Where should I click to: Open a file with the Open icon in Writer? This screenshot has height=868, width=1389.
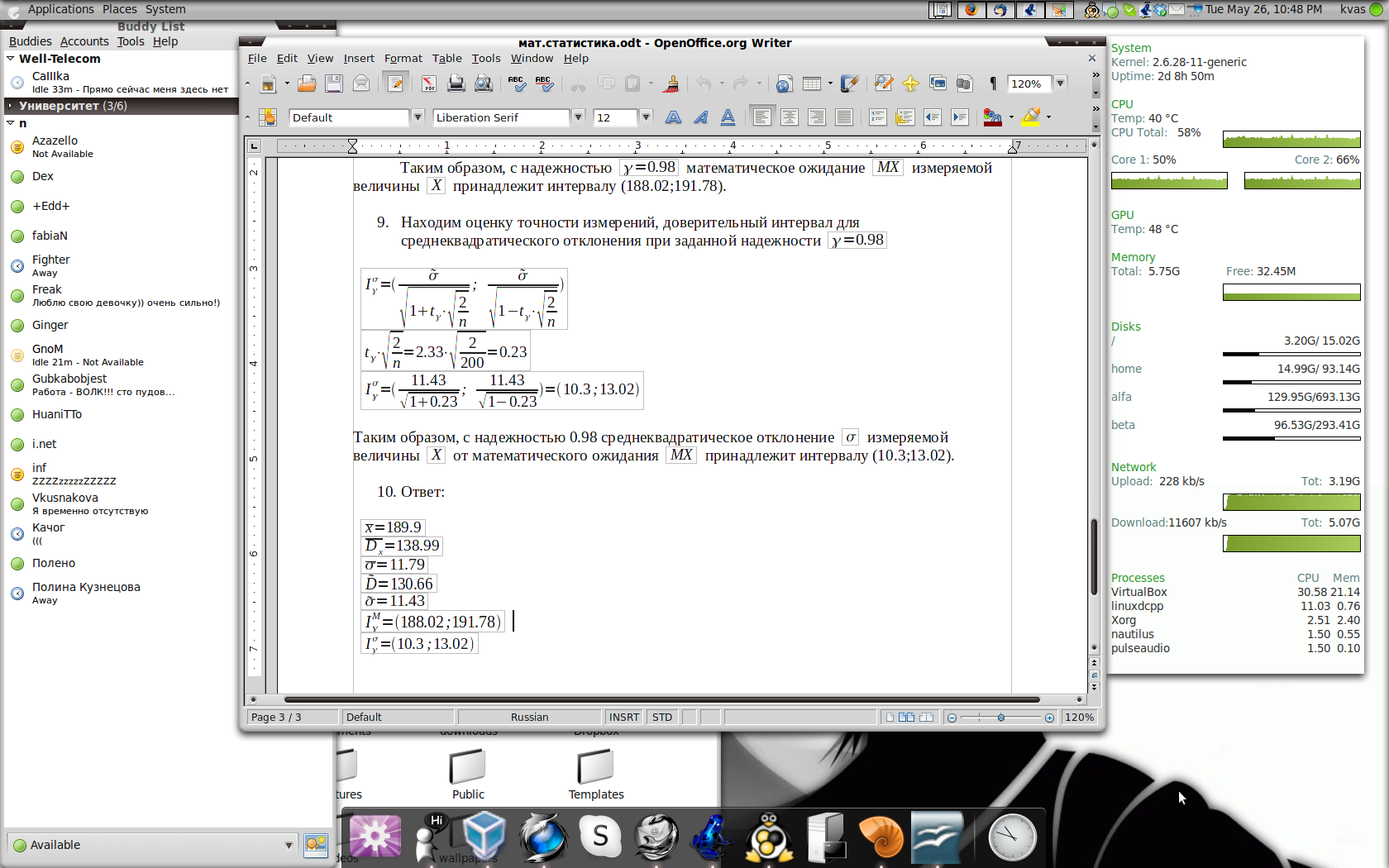tap(307, 83)
